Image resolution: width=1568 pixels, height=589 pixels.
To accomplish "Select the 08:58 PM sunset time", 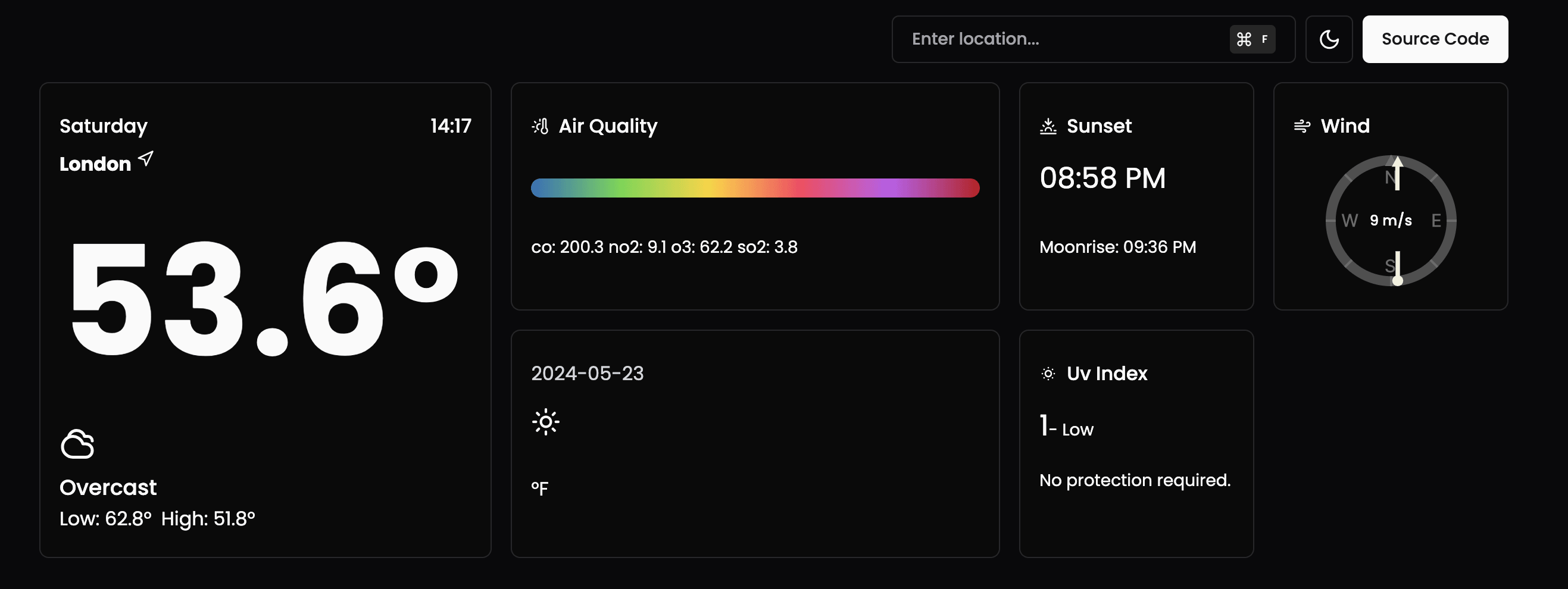I will point(1102,178).
